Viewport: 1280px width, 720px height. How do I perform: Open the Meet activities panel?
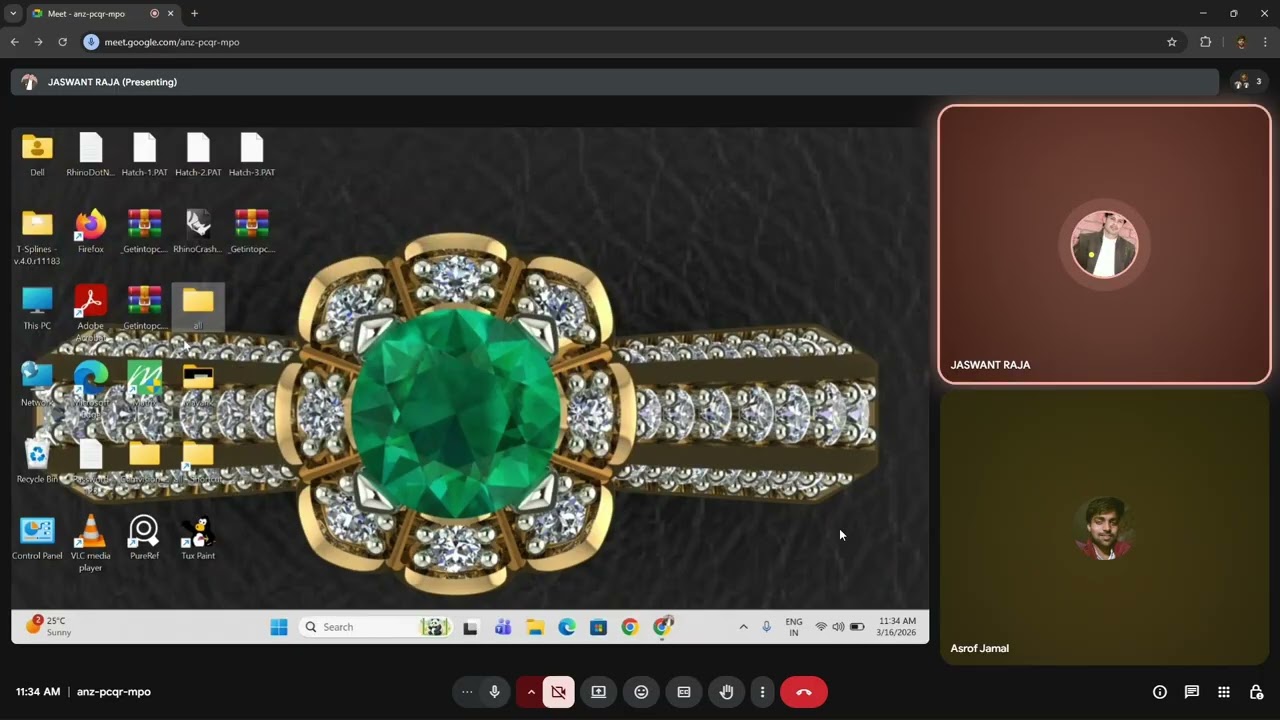1224,692
